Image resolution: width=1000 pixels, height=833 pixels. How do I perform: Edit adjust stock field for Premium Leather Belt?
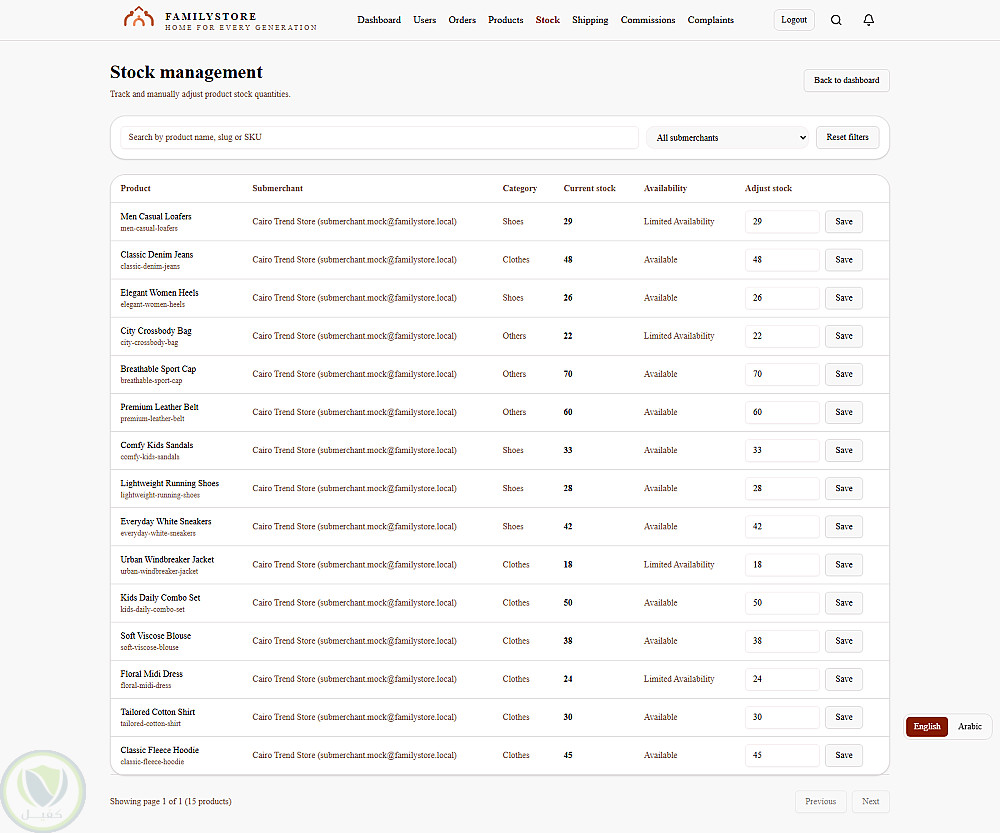pyautogui.click(x=782, y=412)
